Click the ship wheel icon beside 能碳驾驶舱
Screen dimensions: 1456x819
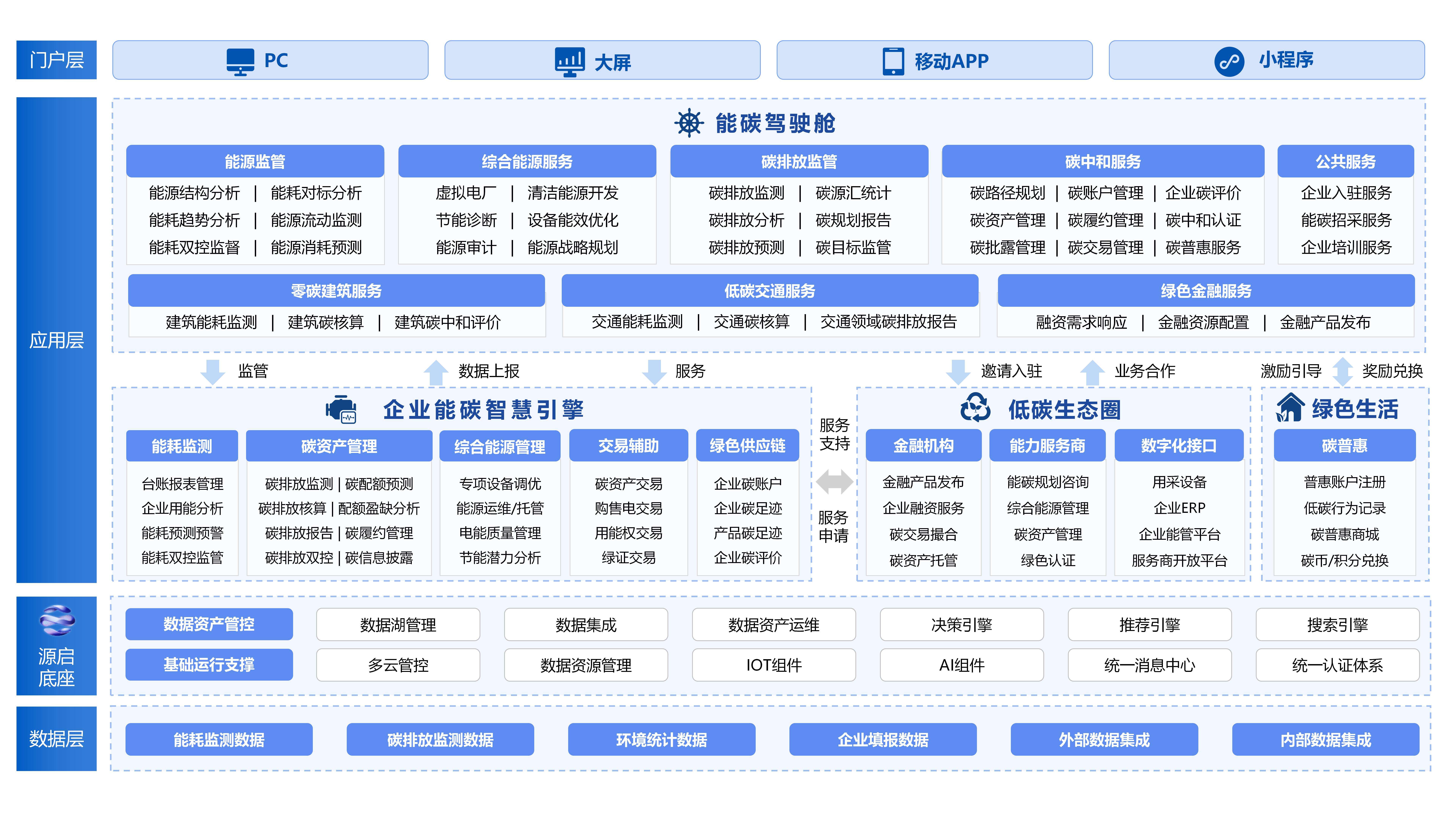point(689,123)
